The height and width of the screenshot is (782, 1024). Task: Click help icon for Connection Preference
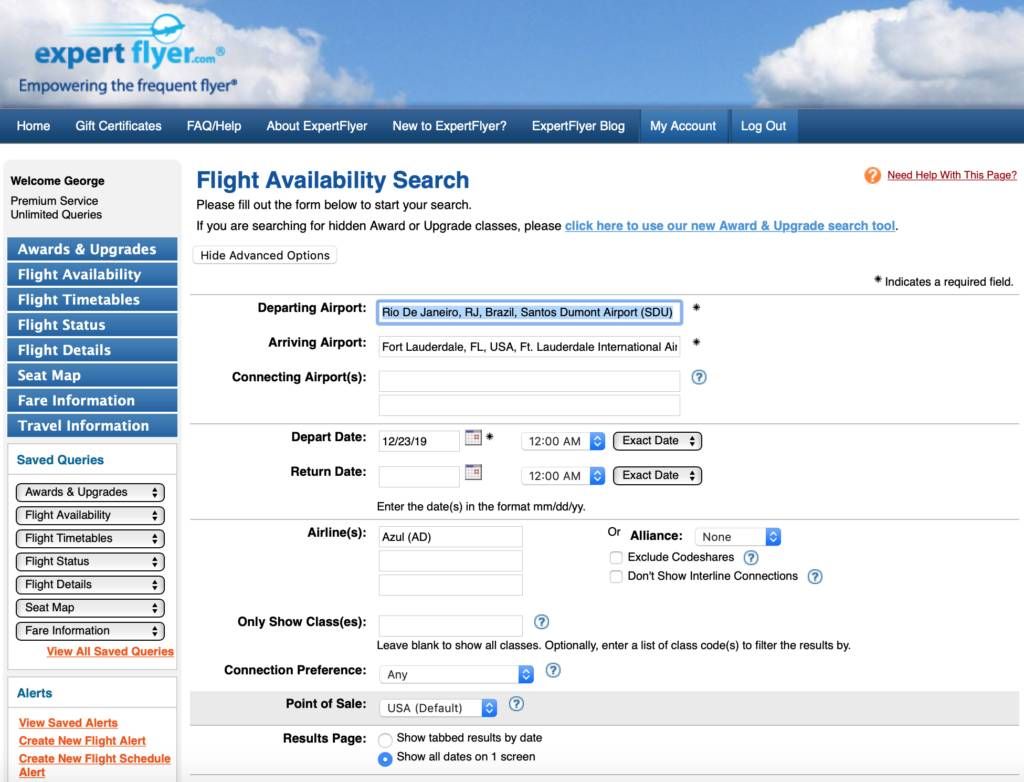[553, 670]
